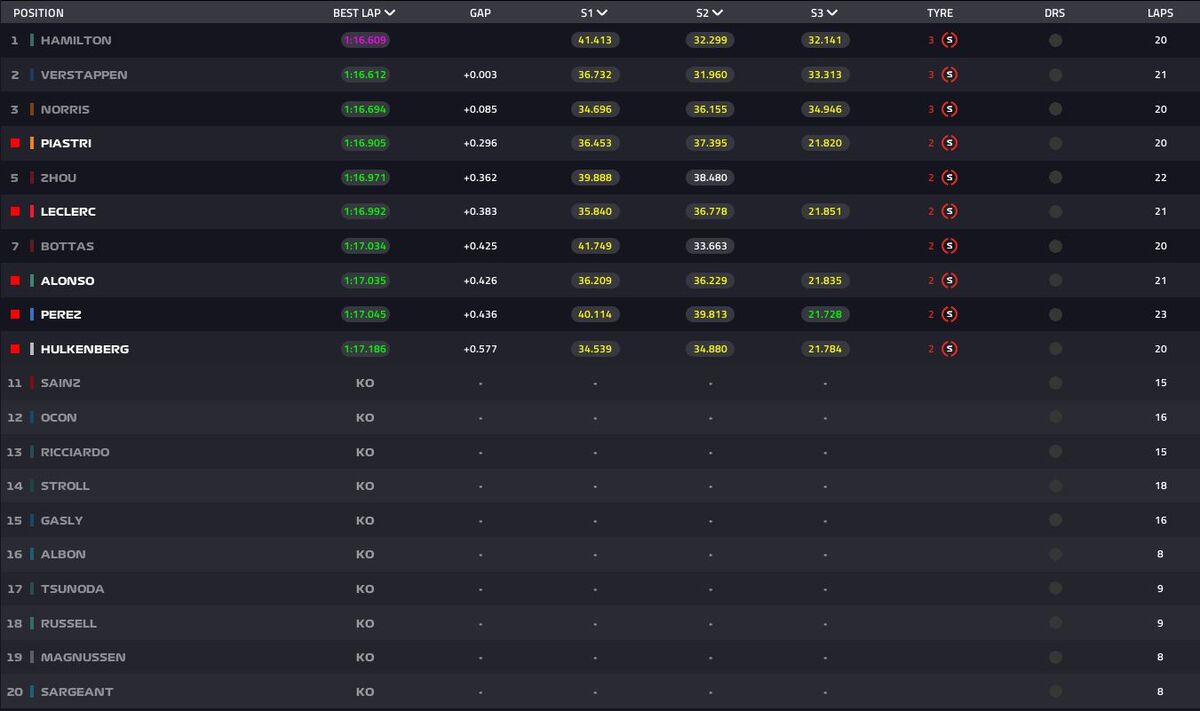Click Hulkenberg's soft tyre icon
Image resolution: width=1200 pixels, height=711 pixels.
point(949,348)
